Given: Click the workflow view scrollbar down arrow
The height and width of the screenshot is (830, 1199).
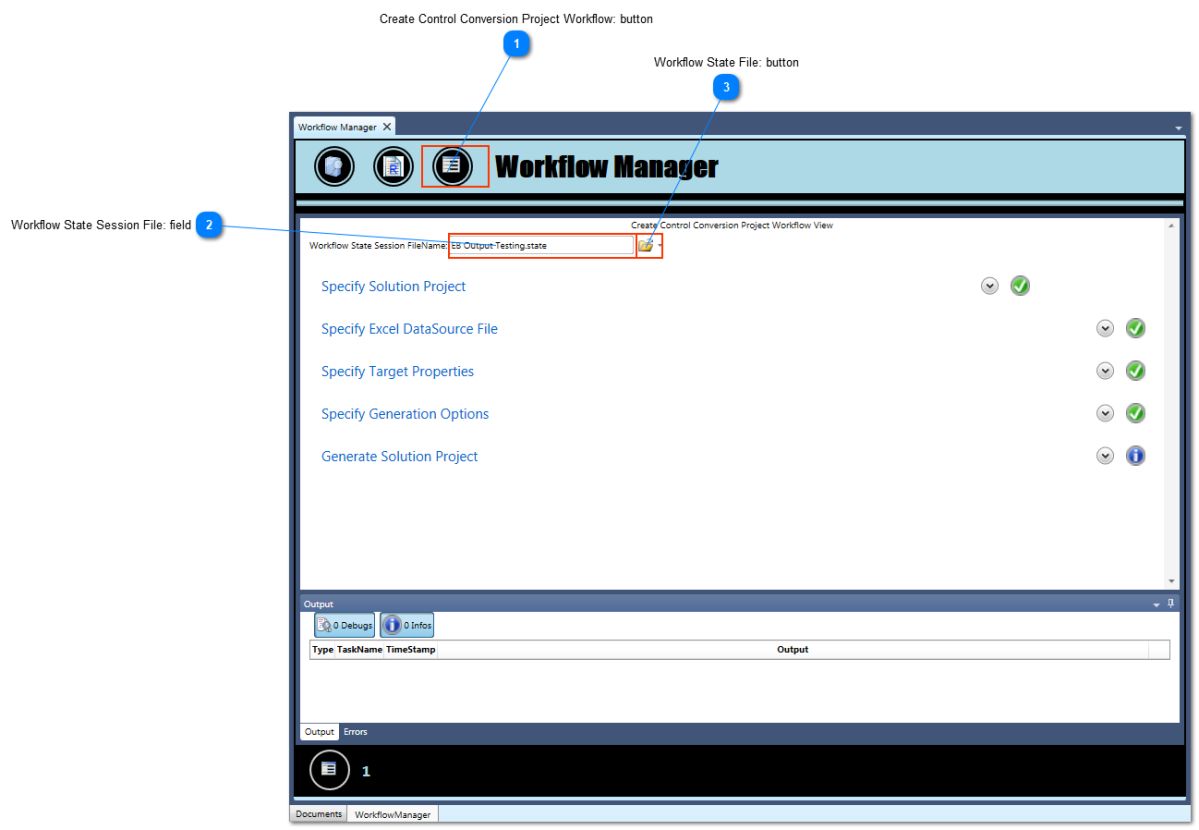Looking at the screenshot, I should (x=1171, y=581).
